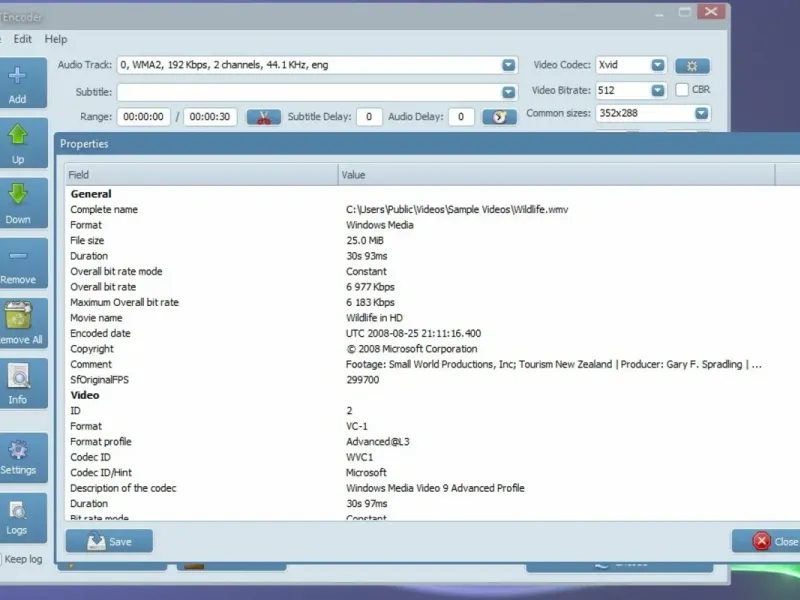Select the Comment row
Screen dimensions: 800x600
pyautogui.click(x=433, y=364)
